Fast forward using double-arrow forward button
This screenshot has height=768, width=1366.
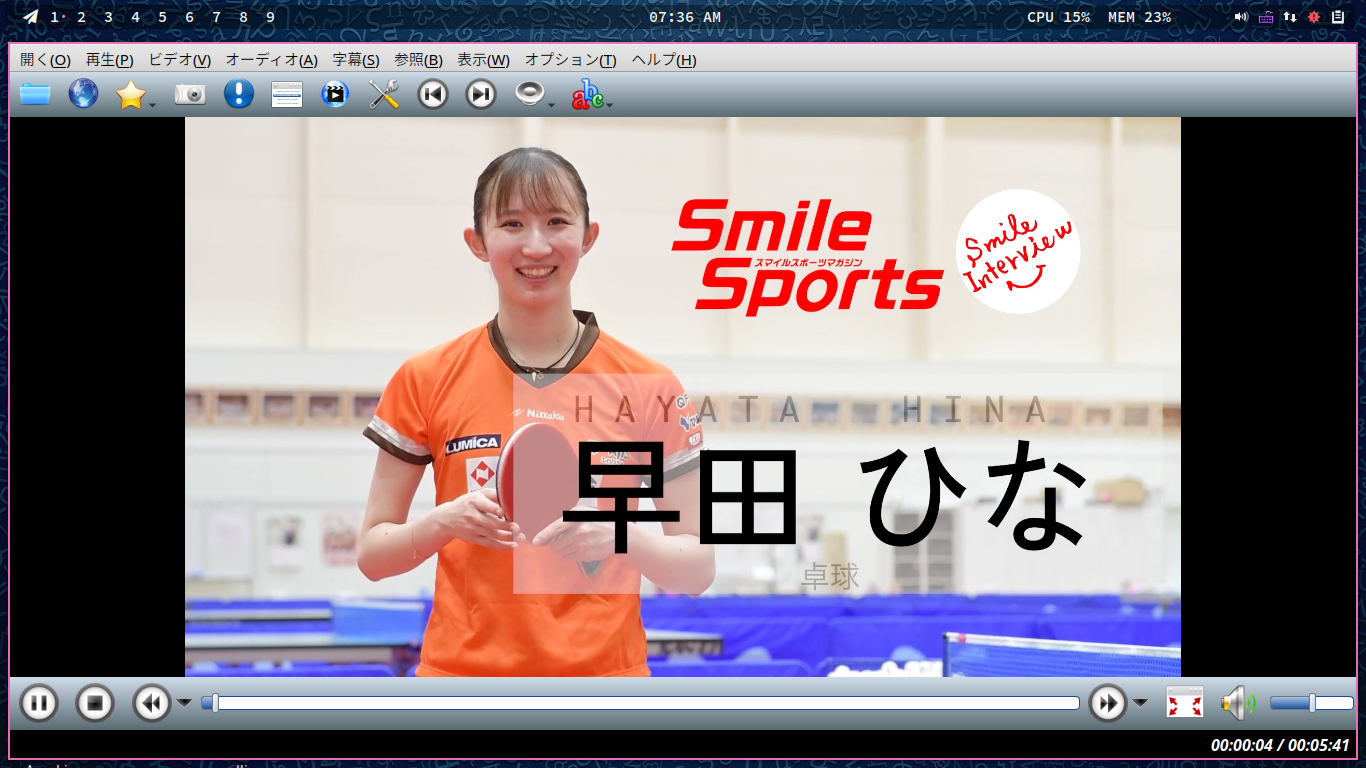pyautogui.click(x=1108, y=703)
